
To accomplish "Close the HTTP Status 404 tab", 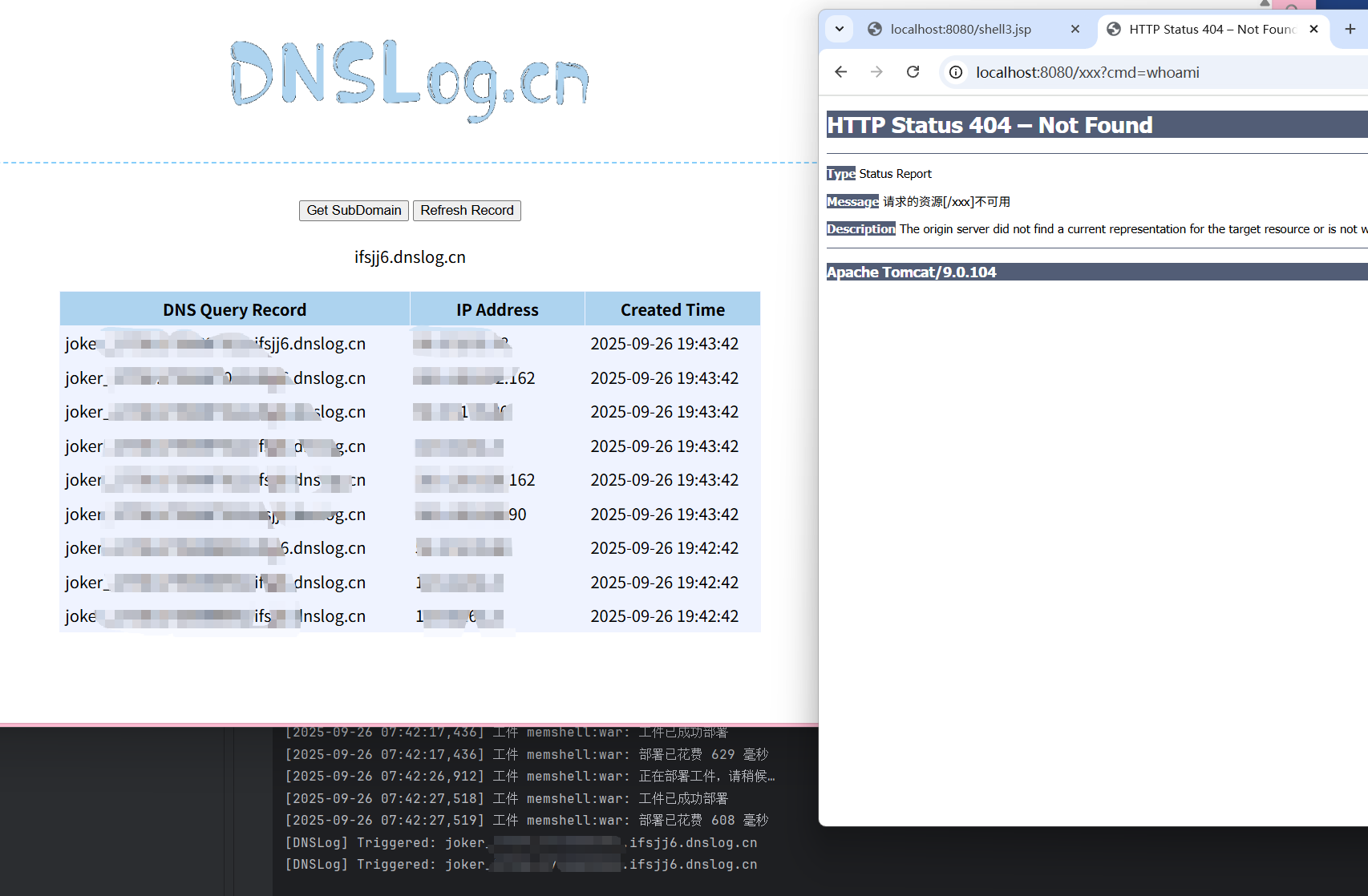I will pos(1313,29).
